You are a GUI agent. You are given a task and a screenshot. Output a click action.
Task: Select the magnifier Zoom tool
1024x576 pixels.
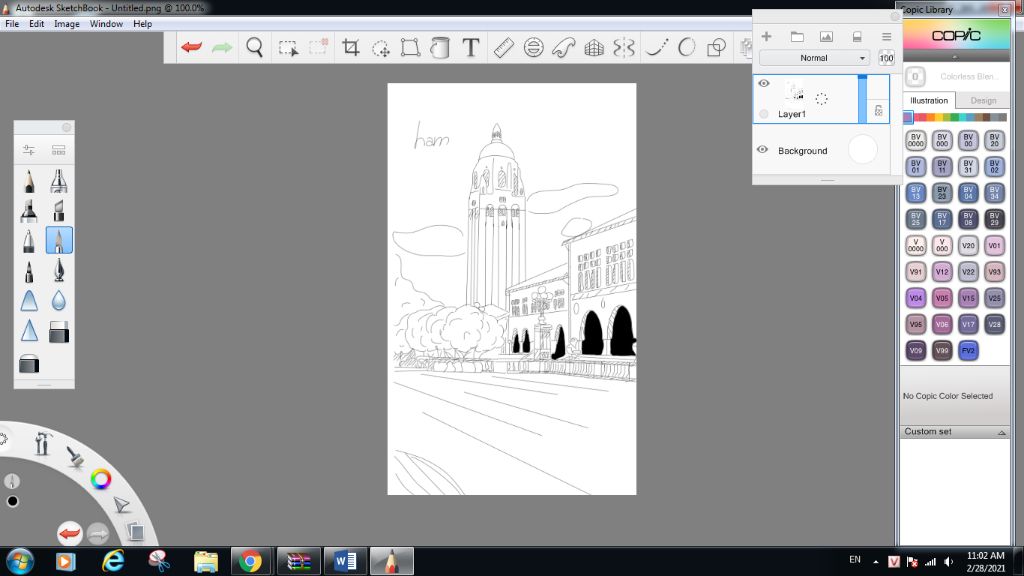click(255, 47)
